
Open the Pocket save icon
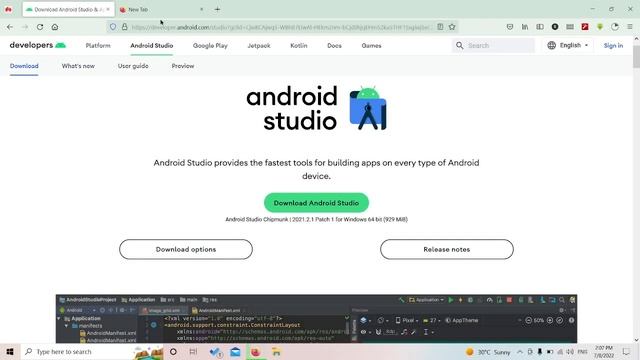(x=510, y=27)
